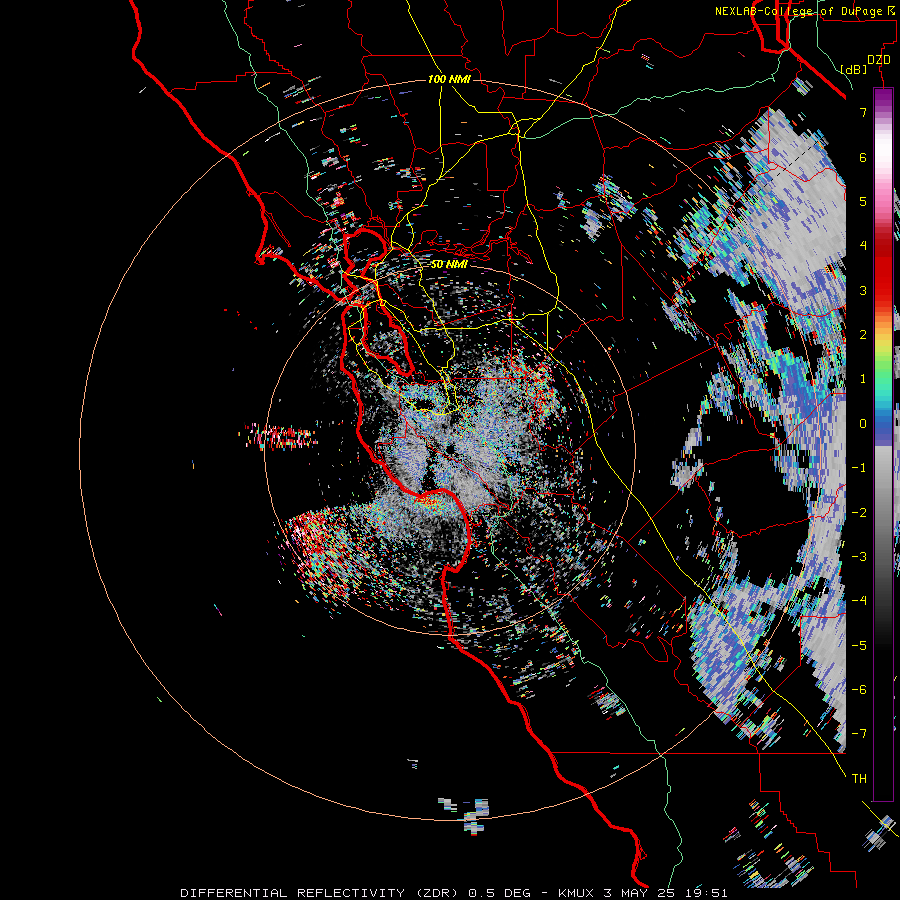This screenshot has width=900, height=900.
Task: Select the "2" value on the color scale
Action: tap(863, 335)
